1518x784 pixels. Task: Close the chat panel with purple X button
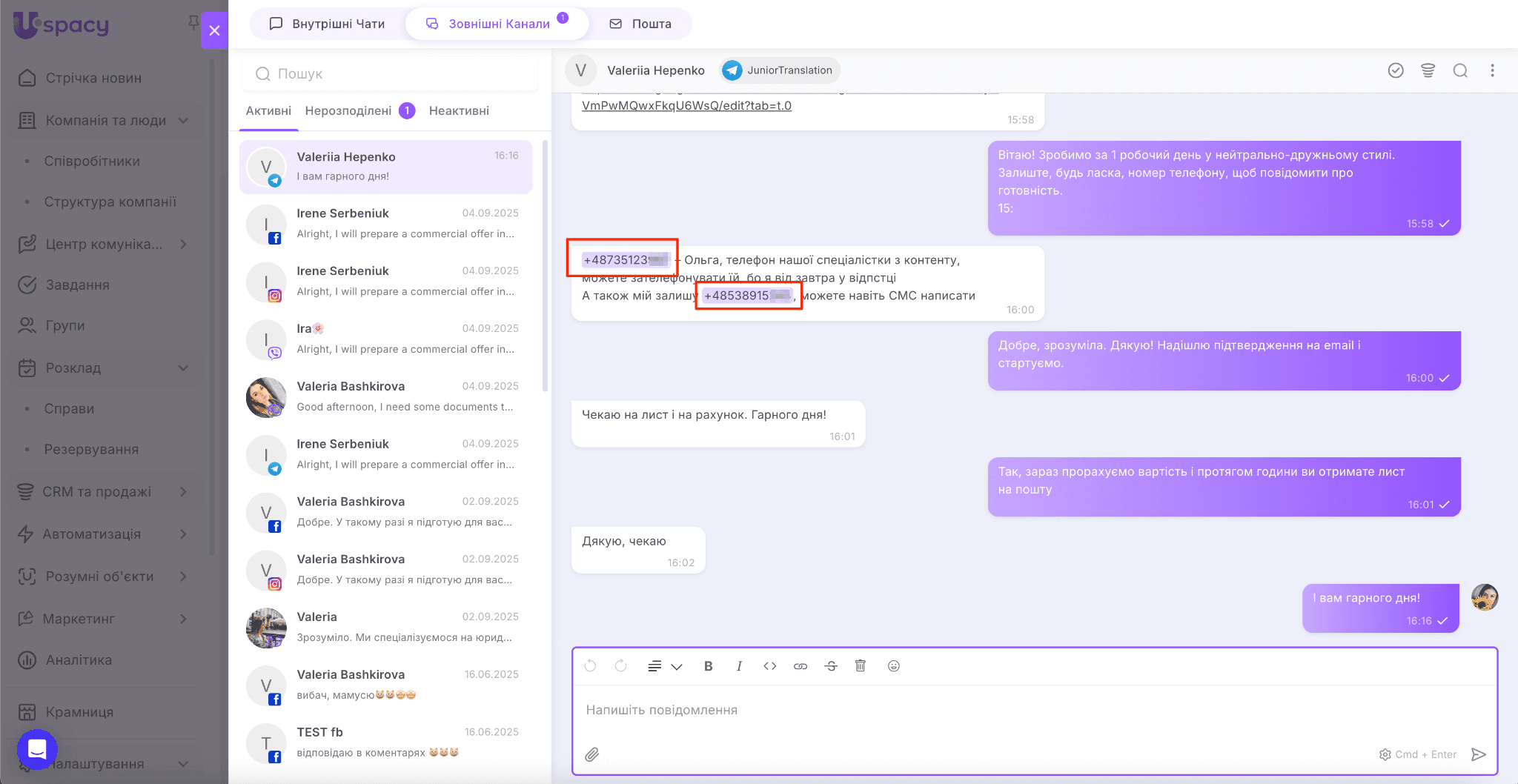click(x=214, y=30)
